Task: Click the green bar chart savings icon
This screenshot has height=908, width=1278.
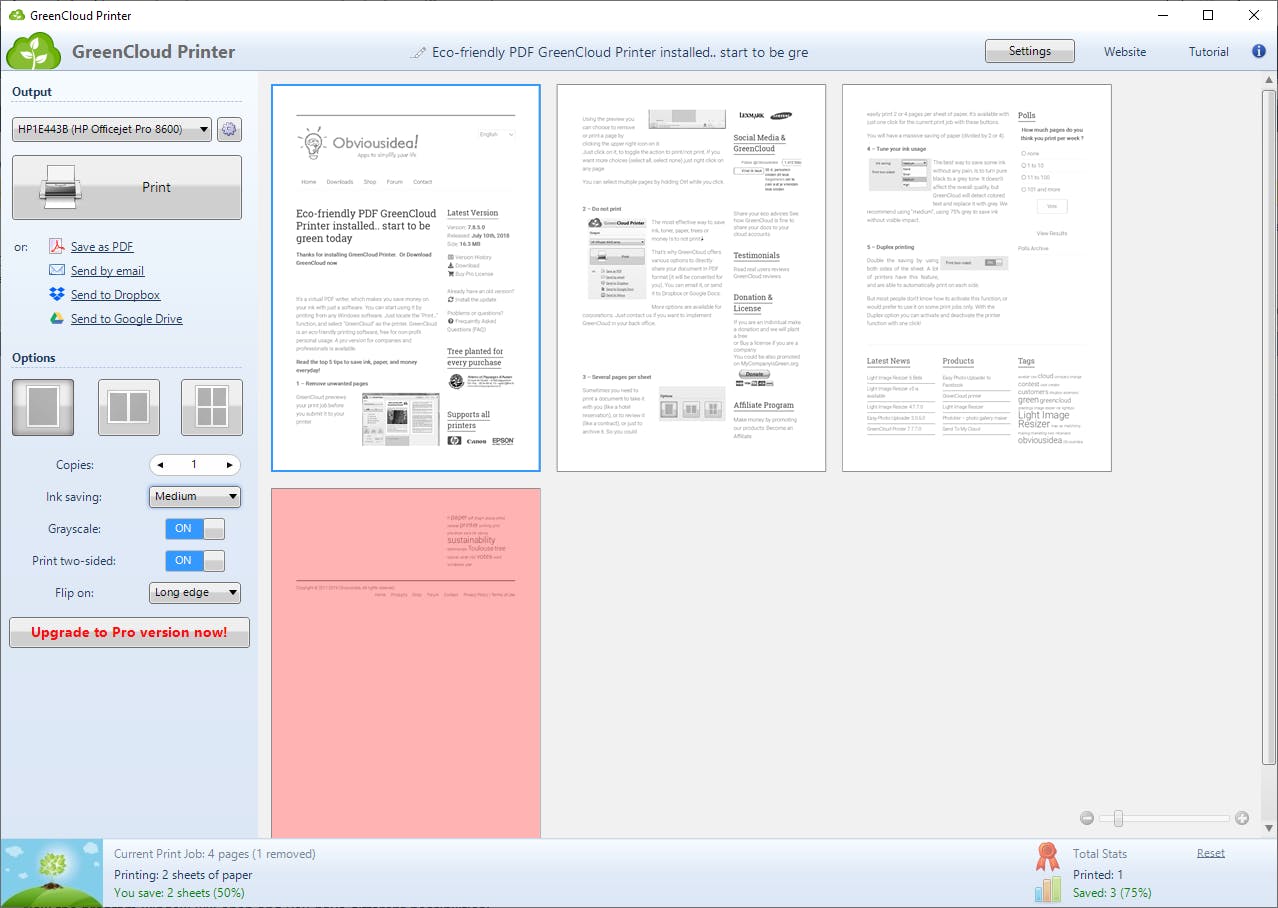Action: pyautogui.click(x=1047, y=890)
